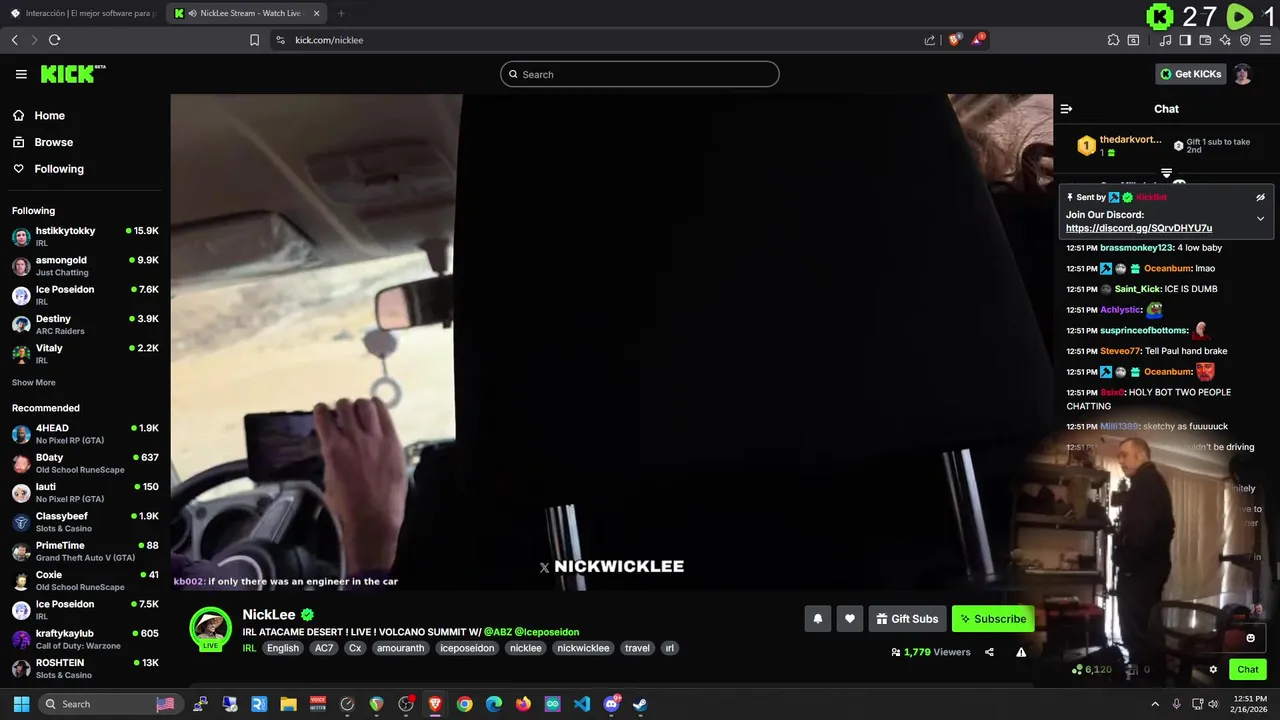Viewport: 1280px width, 720px height.
Task: Click the English stream tag
Action: [283, 648]
